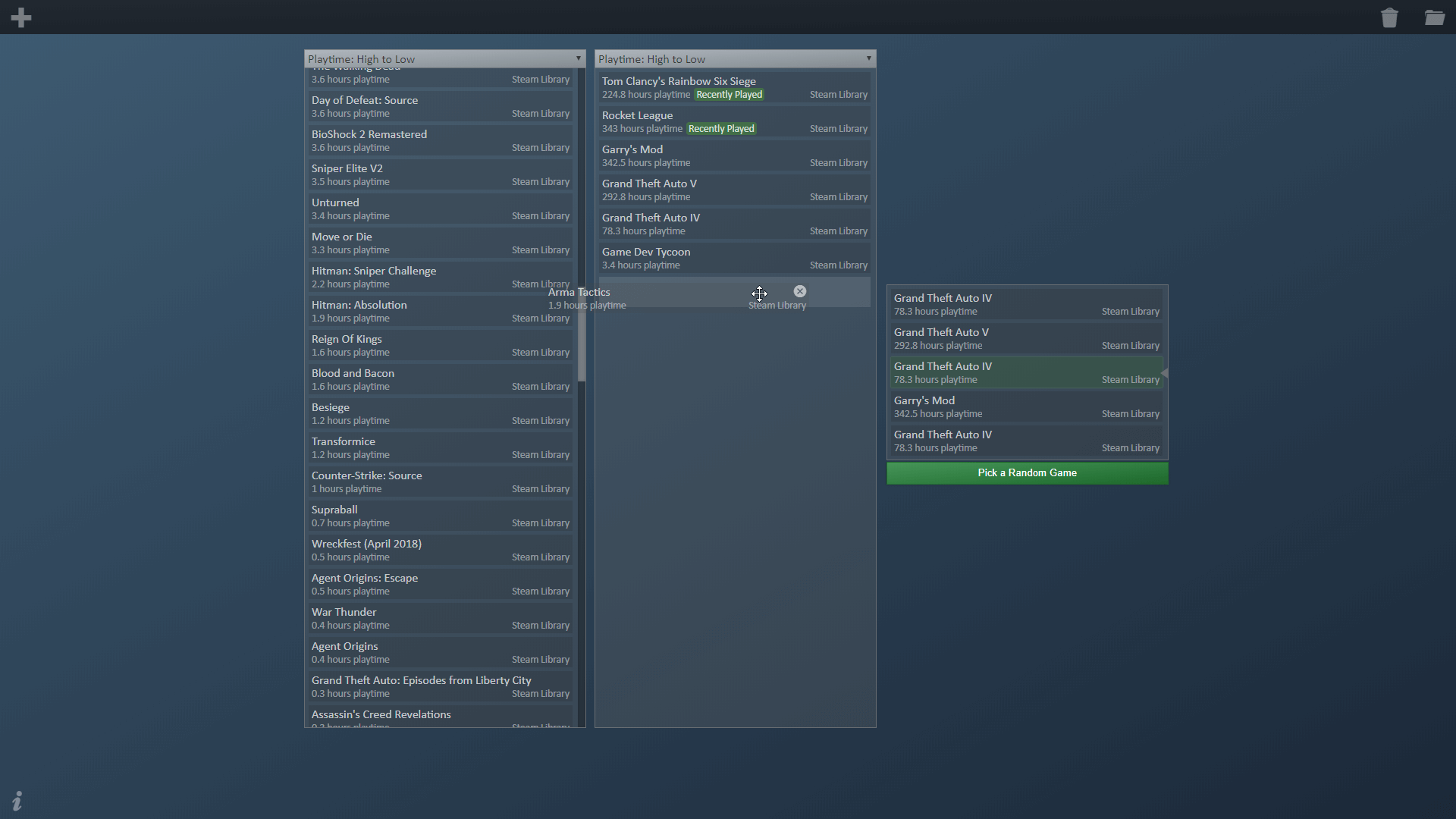This screenshot has width=1456, height=819.
Task: Click the move cursor on the dragged Arma Tactics item
Action: (760, 293)
